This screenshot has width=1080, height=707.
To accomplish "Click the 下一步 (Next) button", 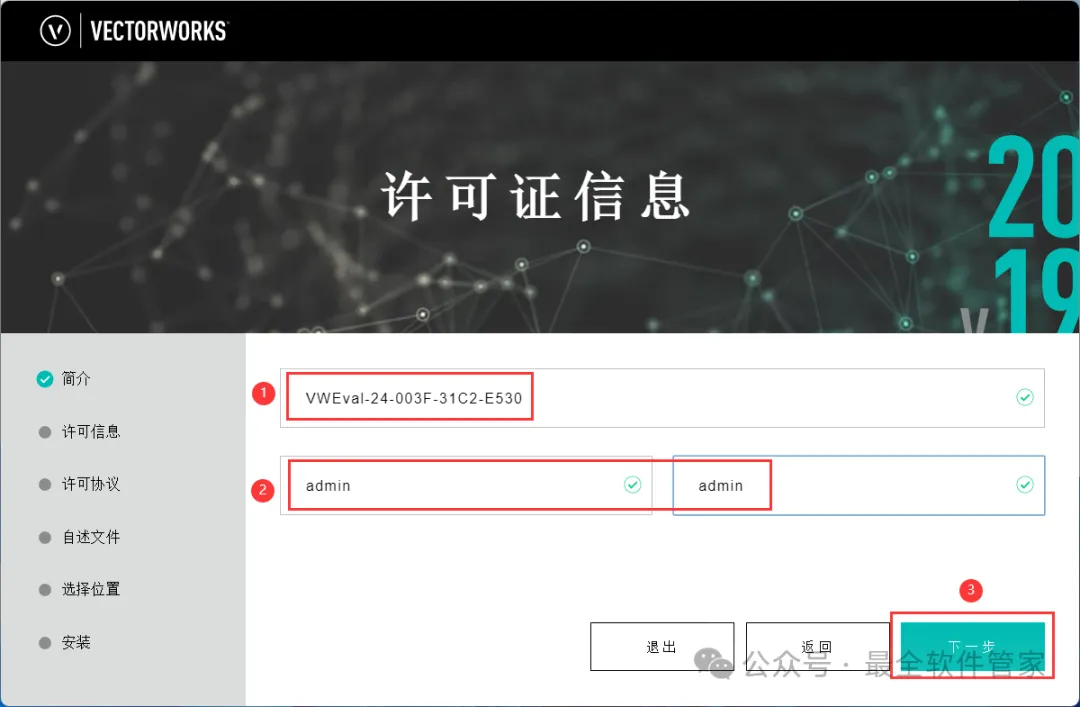I will 973,646.
